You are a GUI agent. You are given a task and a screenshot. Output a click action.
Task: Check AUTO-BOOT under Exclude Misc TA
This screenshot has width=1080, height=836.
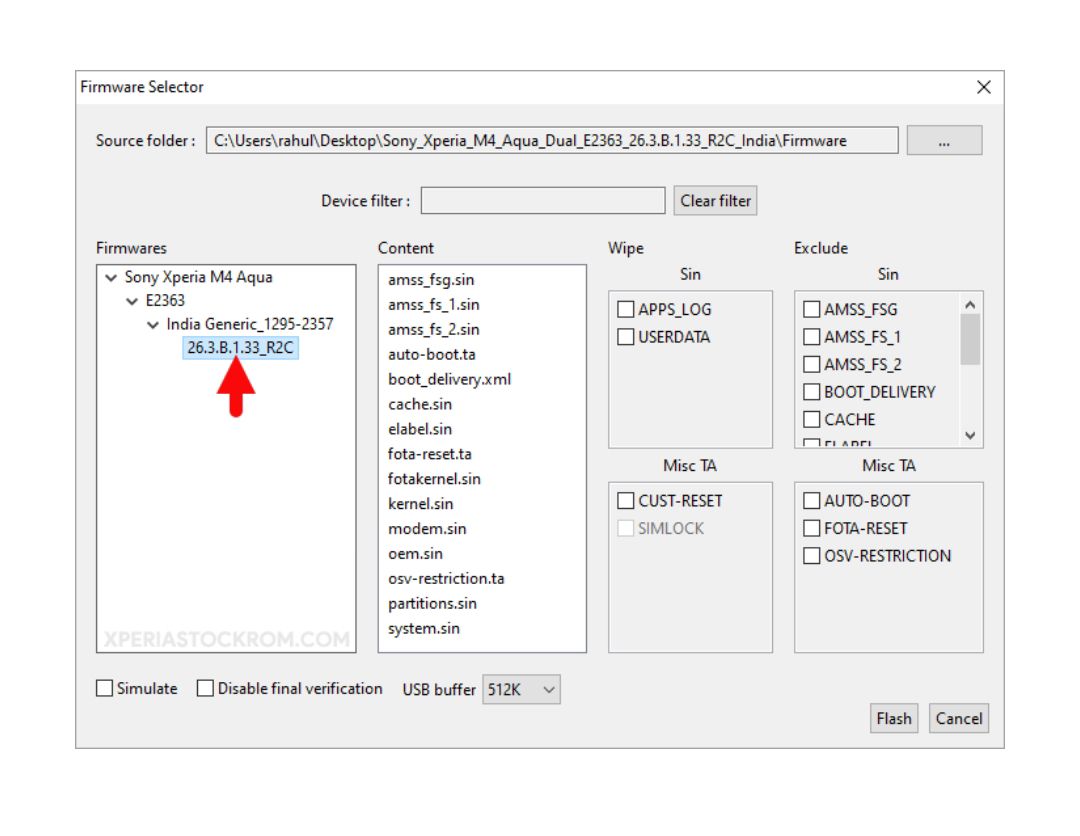[812, 501]
